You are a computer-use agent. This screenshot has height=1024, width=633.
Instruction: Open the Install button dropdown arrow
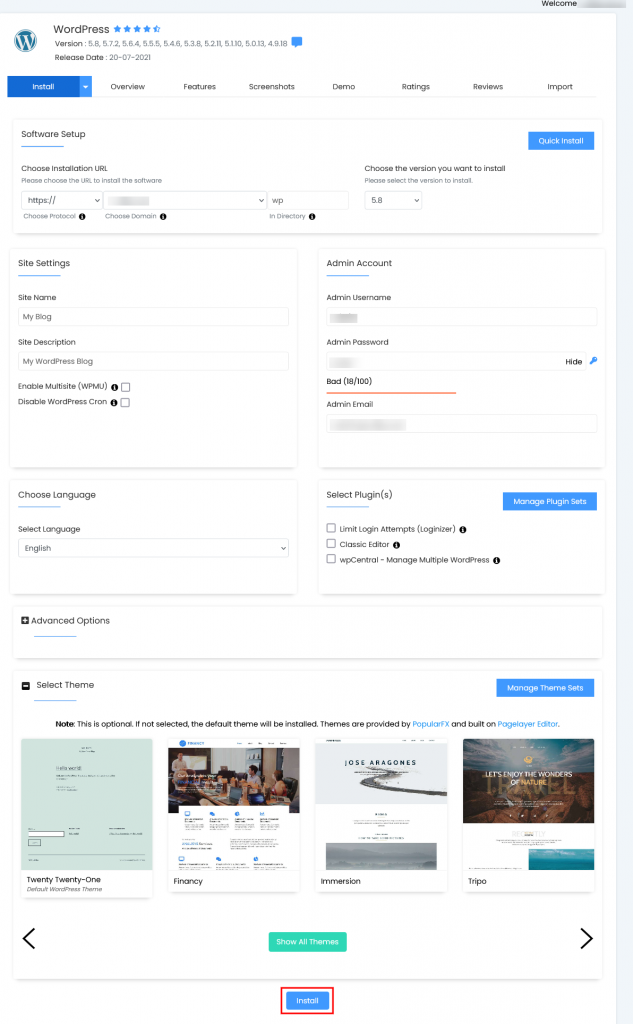click(86, 86)
